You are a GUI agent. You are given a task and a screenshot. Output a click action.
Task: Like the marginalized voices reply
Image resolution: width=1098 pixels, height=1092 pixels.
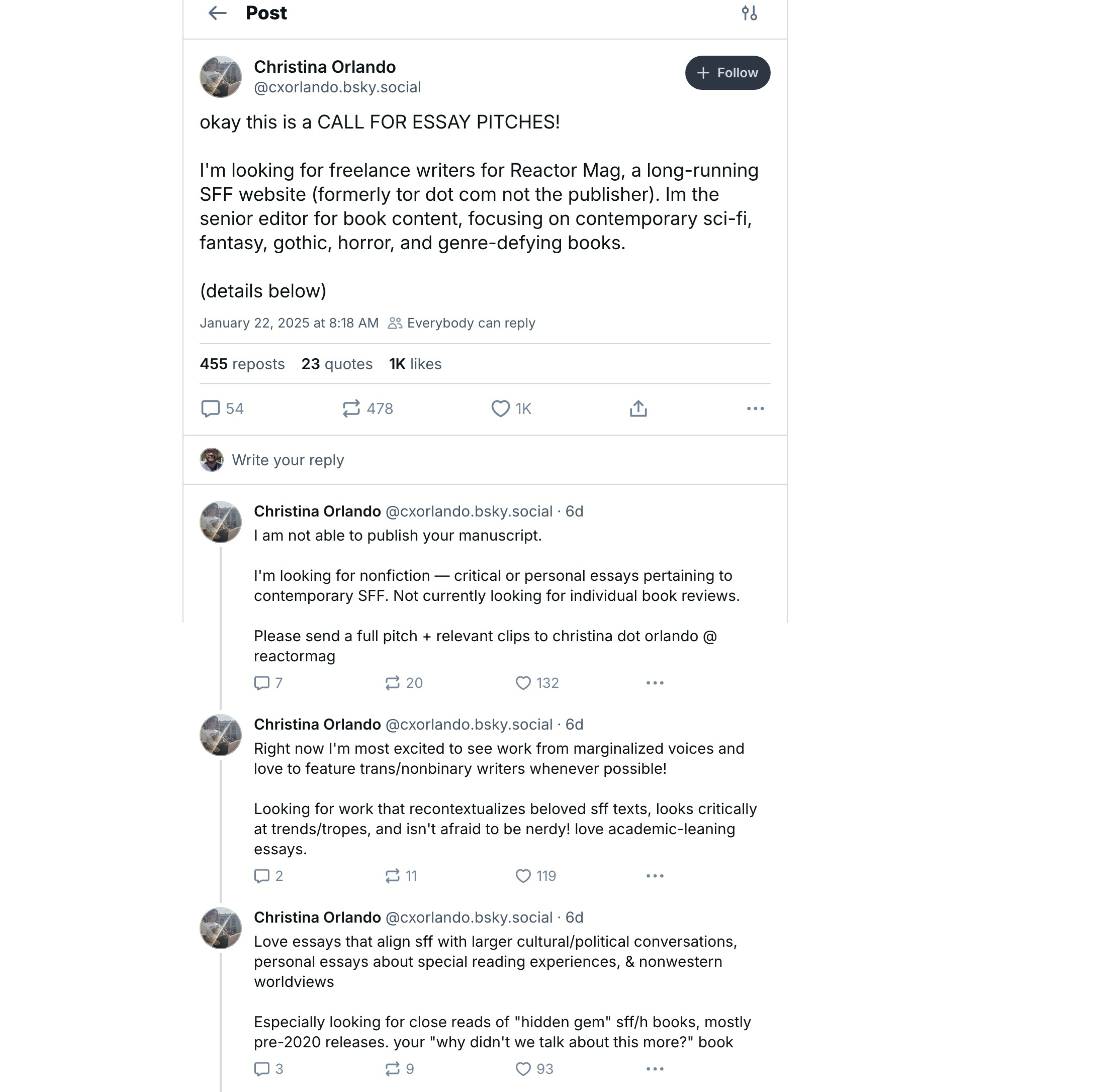(523, 876)
